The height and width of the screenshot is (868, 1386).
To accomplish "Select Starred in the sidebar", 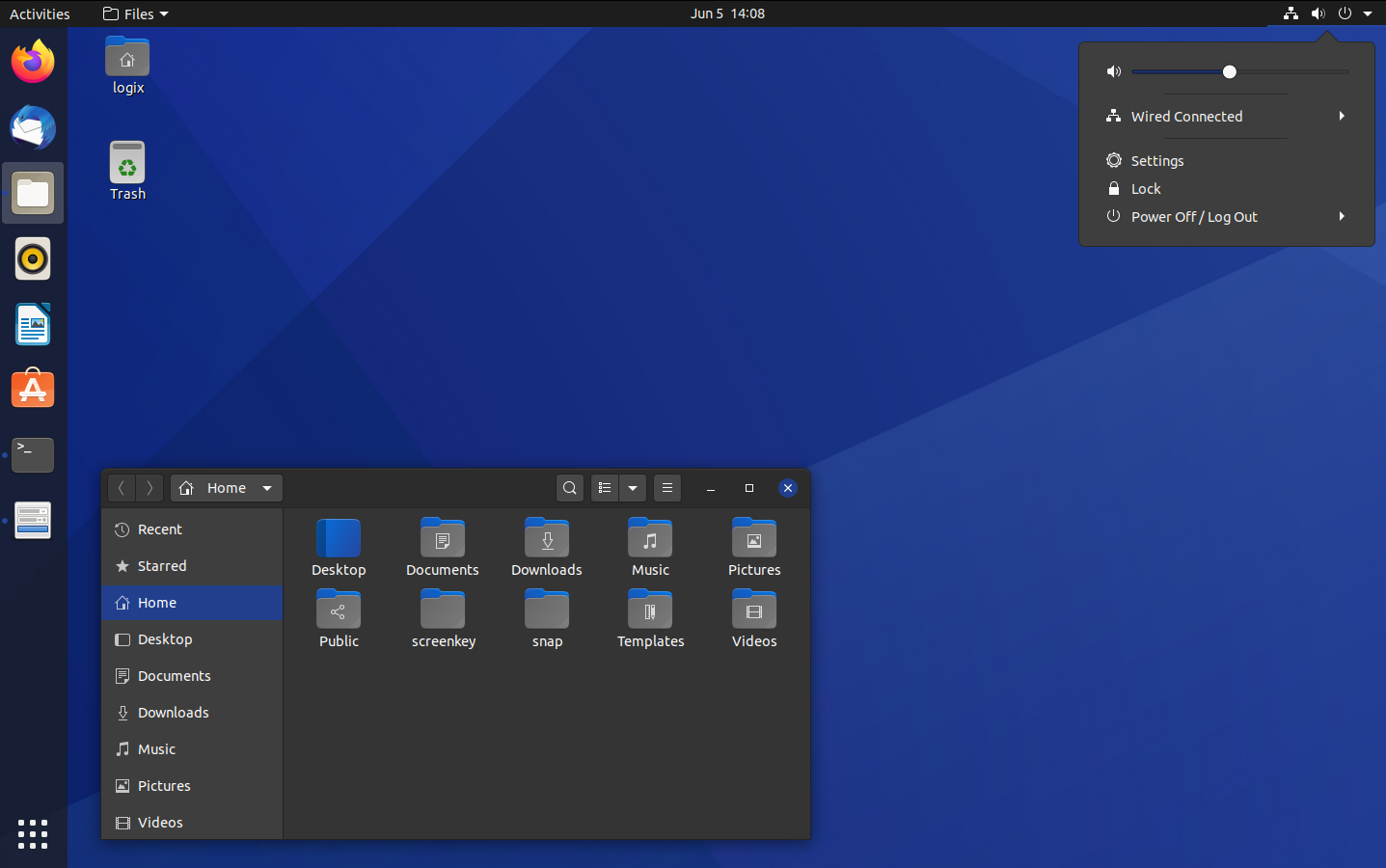I will [162, 566].
